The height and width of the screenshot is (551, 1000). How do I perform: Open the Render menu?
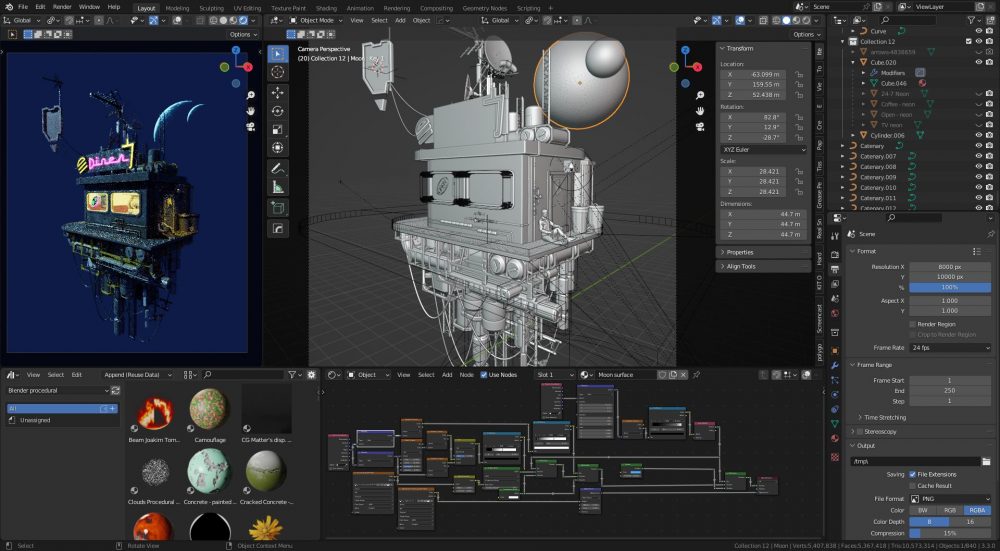tap(62, 7)
